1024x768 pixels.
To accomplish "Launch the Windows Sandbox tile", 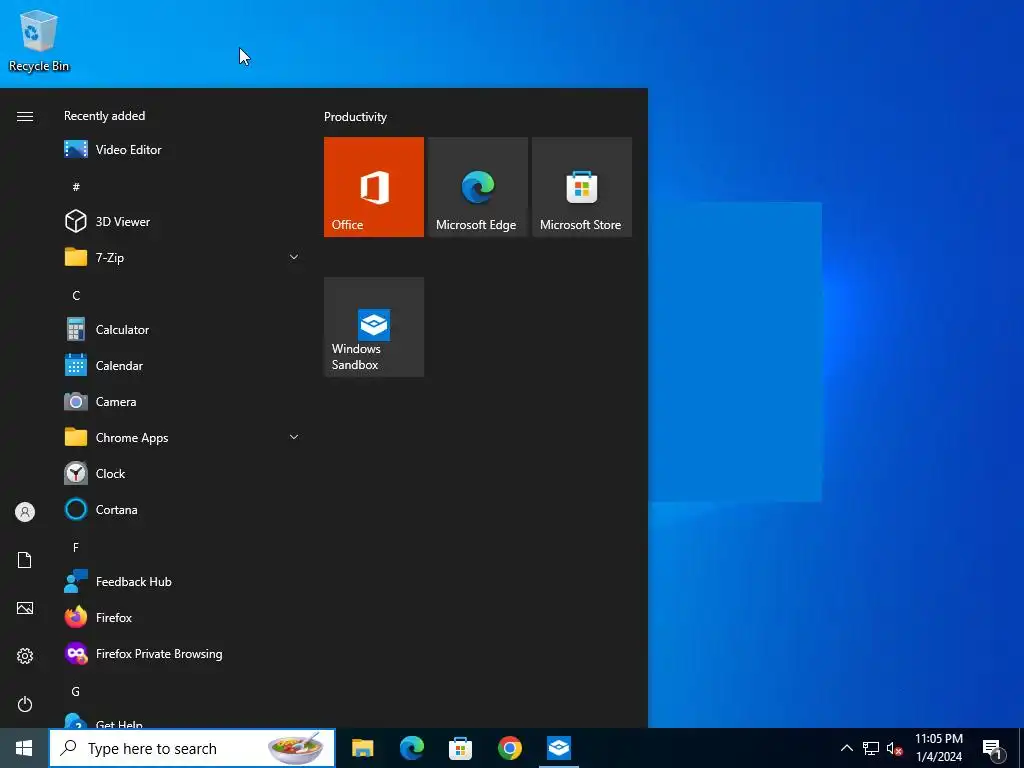I will click(374, 327).
